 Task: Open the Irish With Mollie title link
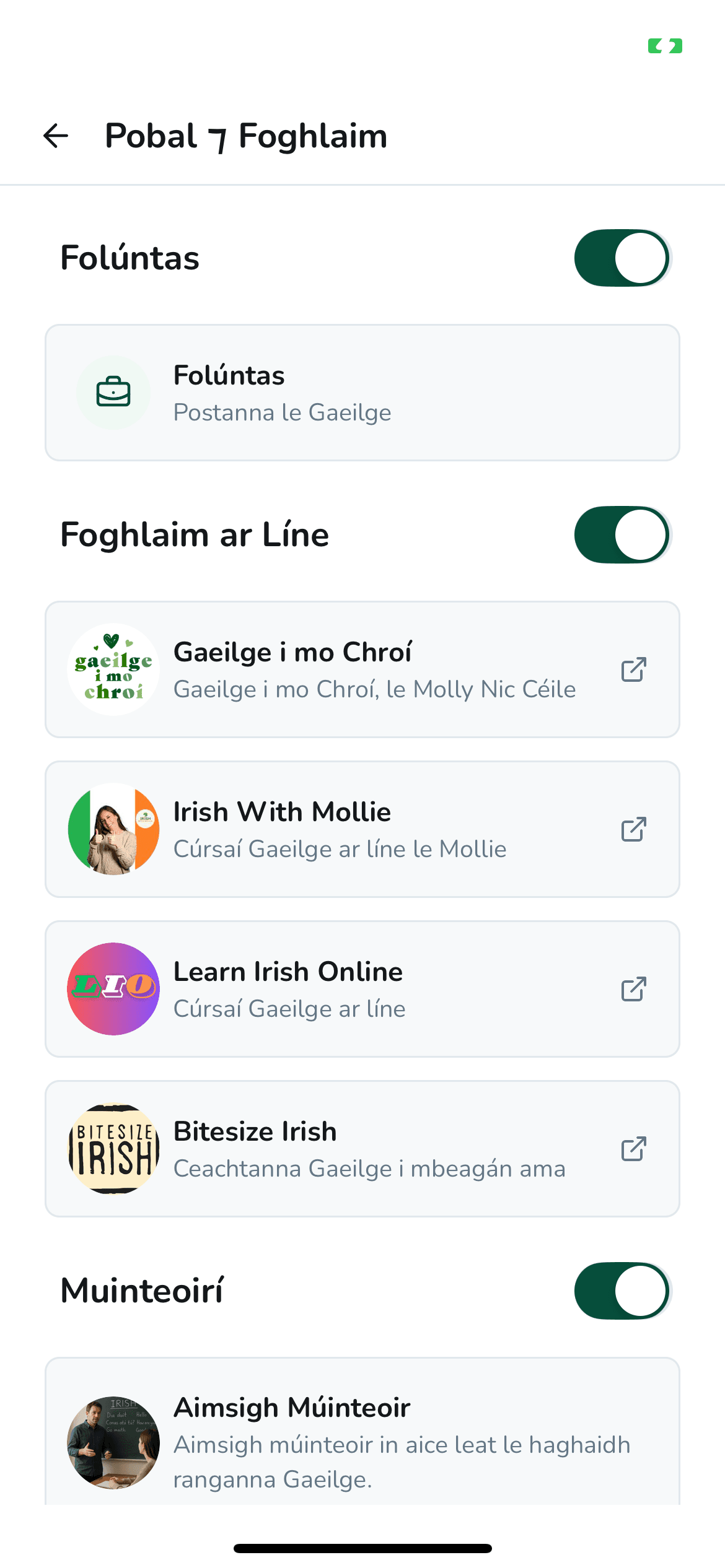(282, 812)
